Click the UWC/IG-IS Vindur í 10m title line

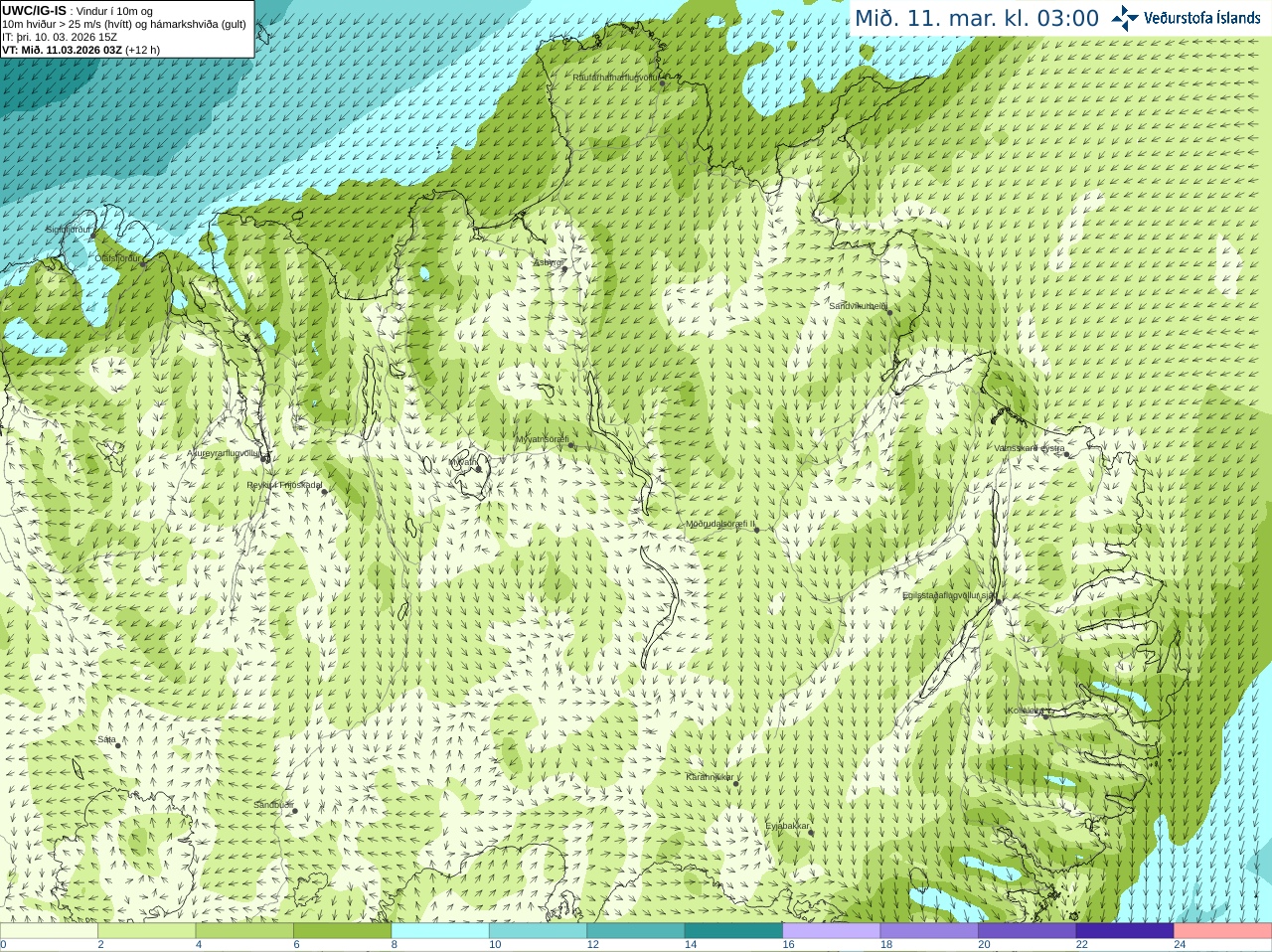[x=78, y=11]
